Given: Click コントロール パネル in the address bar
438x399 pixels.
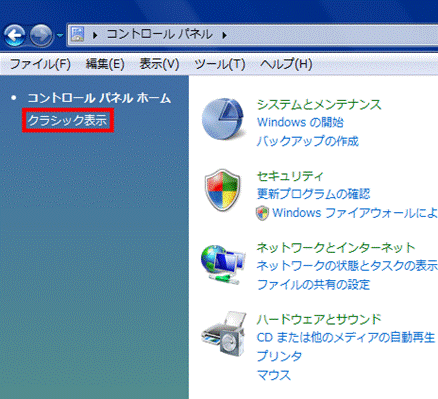Looking at the screenshot, I should [159, 34].
